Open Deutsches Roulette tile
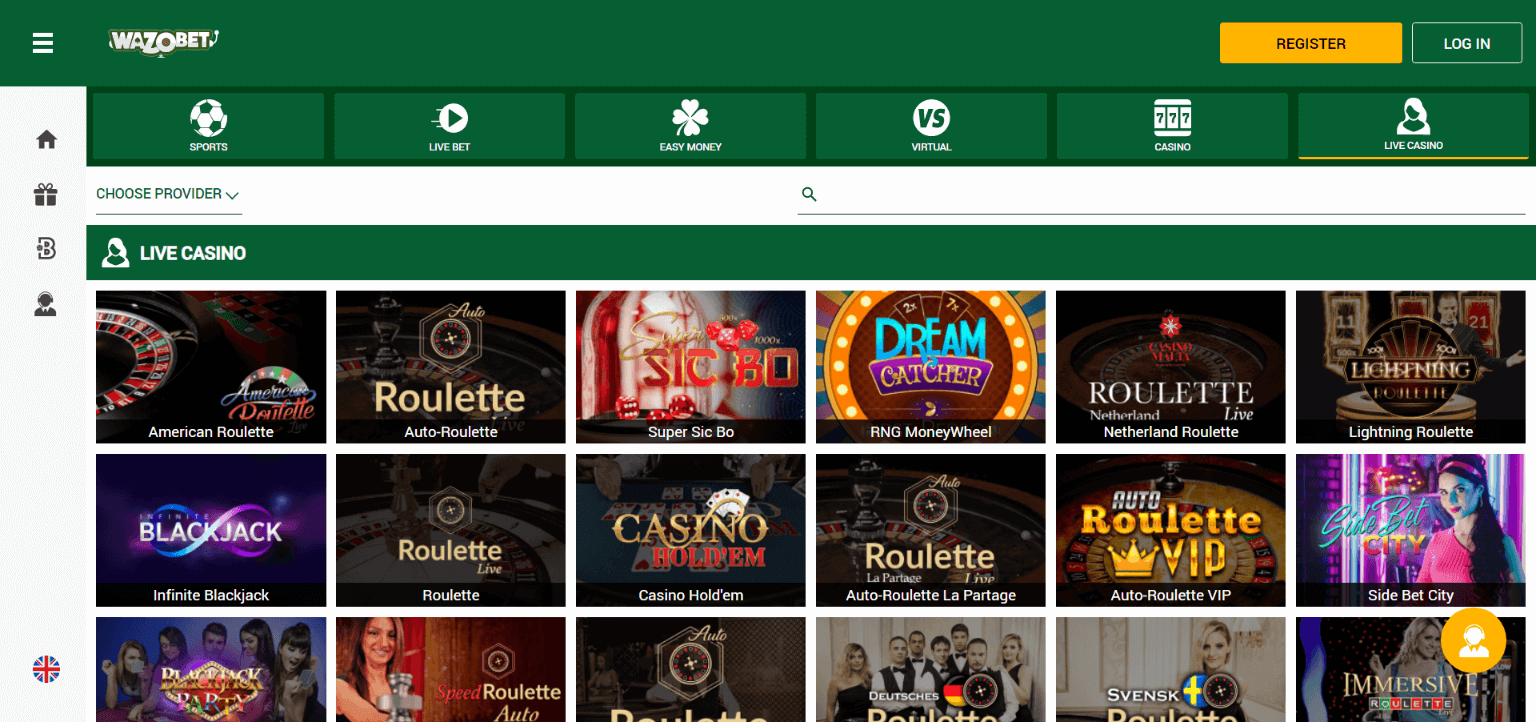 931,670
